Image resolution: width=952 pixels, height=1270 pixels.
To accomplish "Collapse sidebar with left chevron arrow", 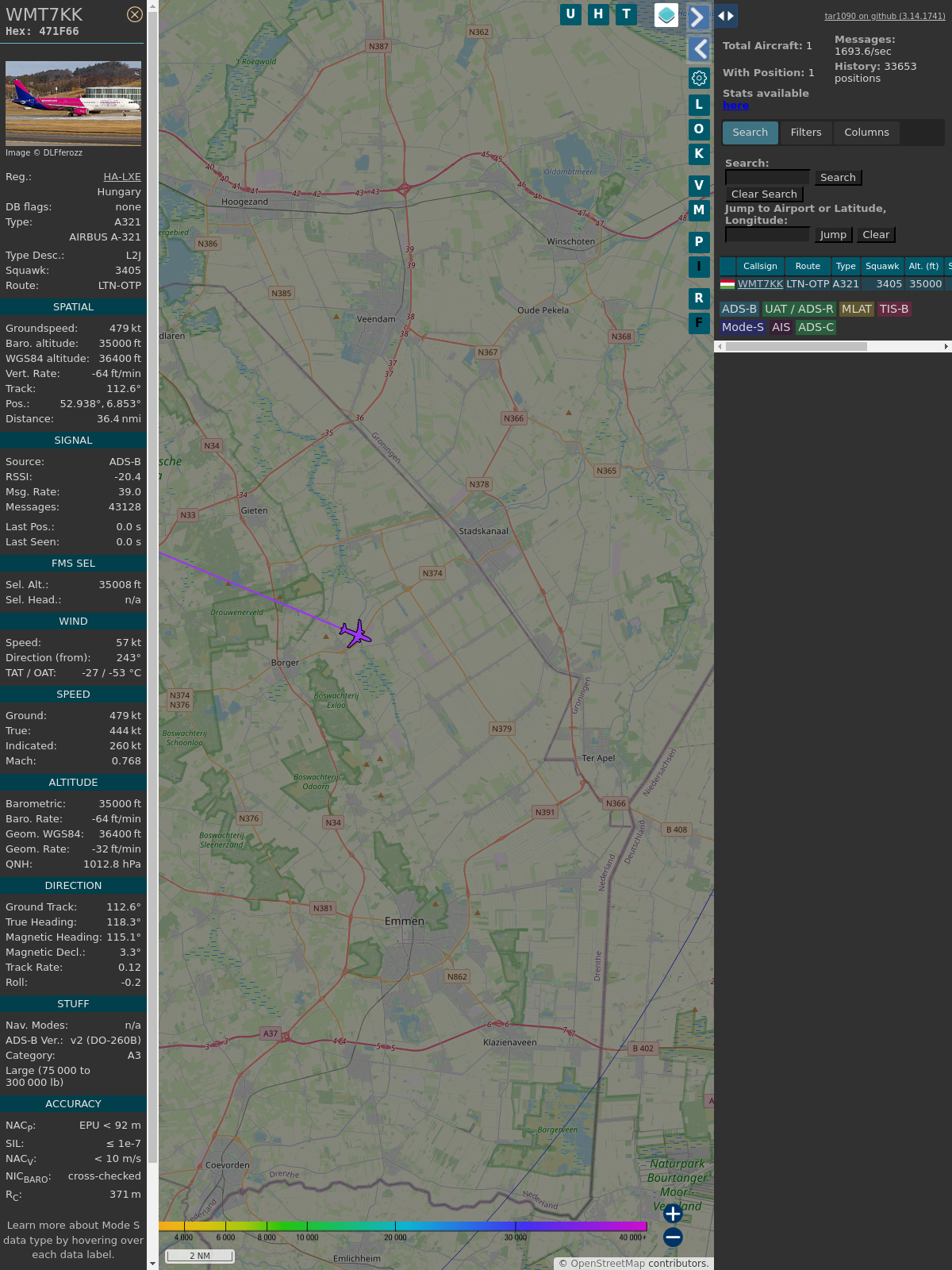I will pyautogui.click(x=698, y=49).
